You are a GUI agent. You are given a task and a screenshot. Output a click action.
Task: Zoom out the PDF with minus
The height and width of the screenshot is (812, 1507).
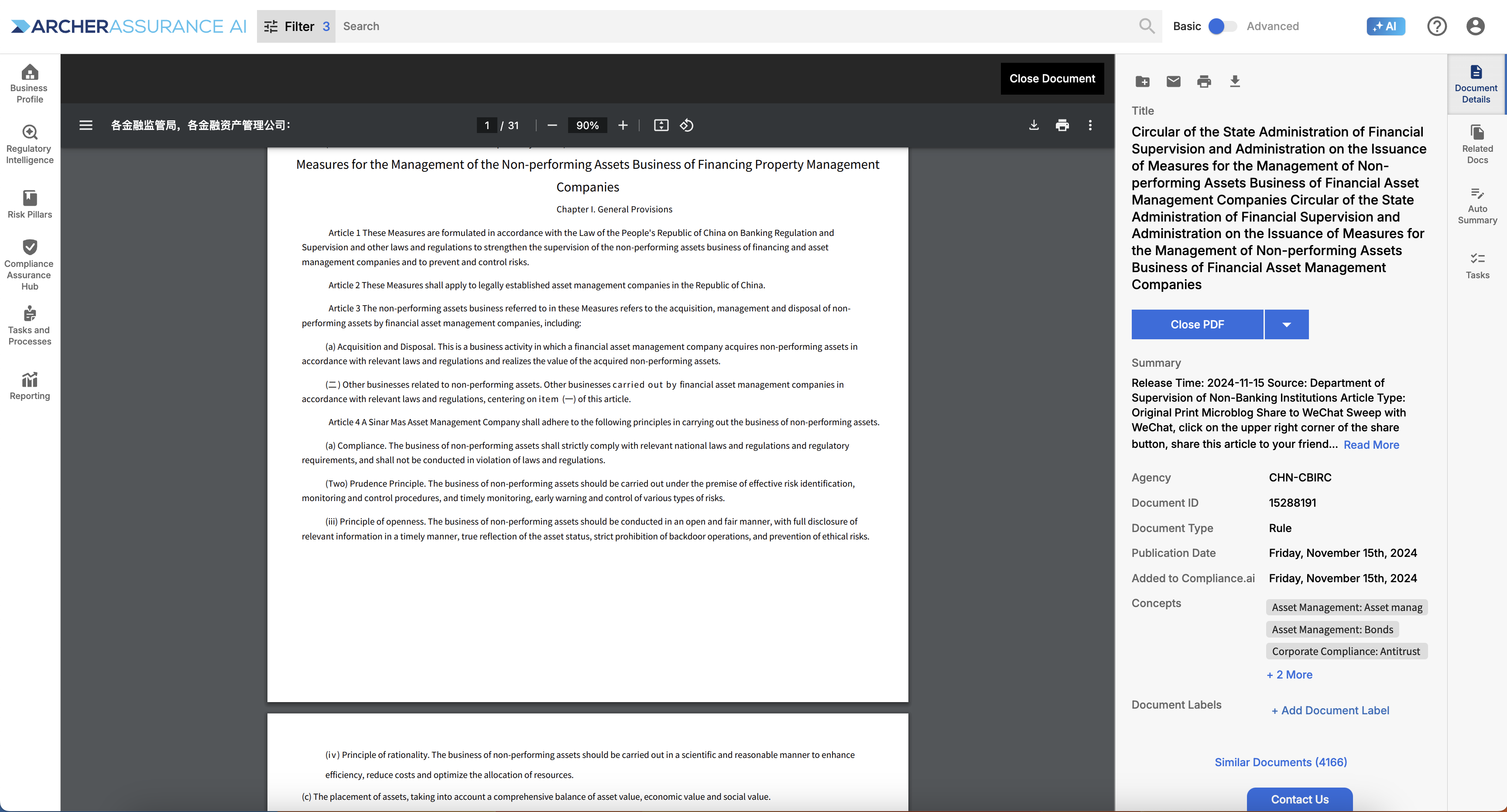coord(551,125)
